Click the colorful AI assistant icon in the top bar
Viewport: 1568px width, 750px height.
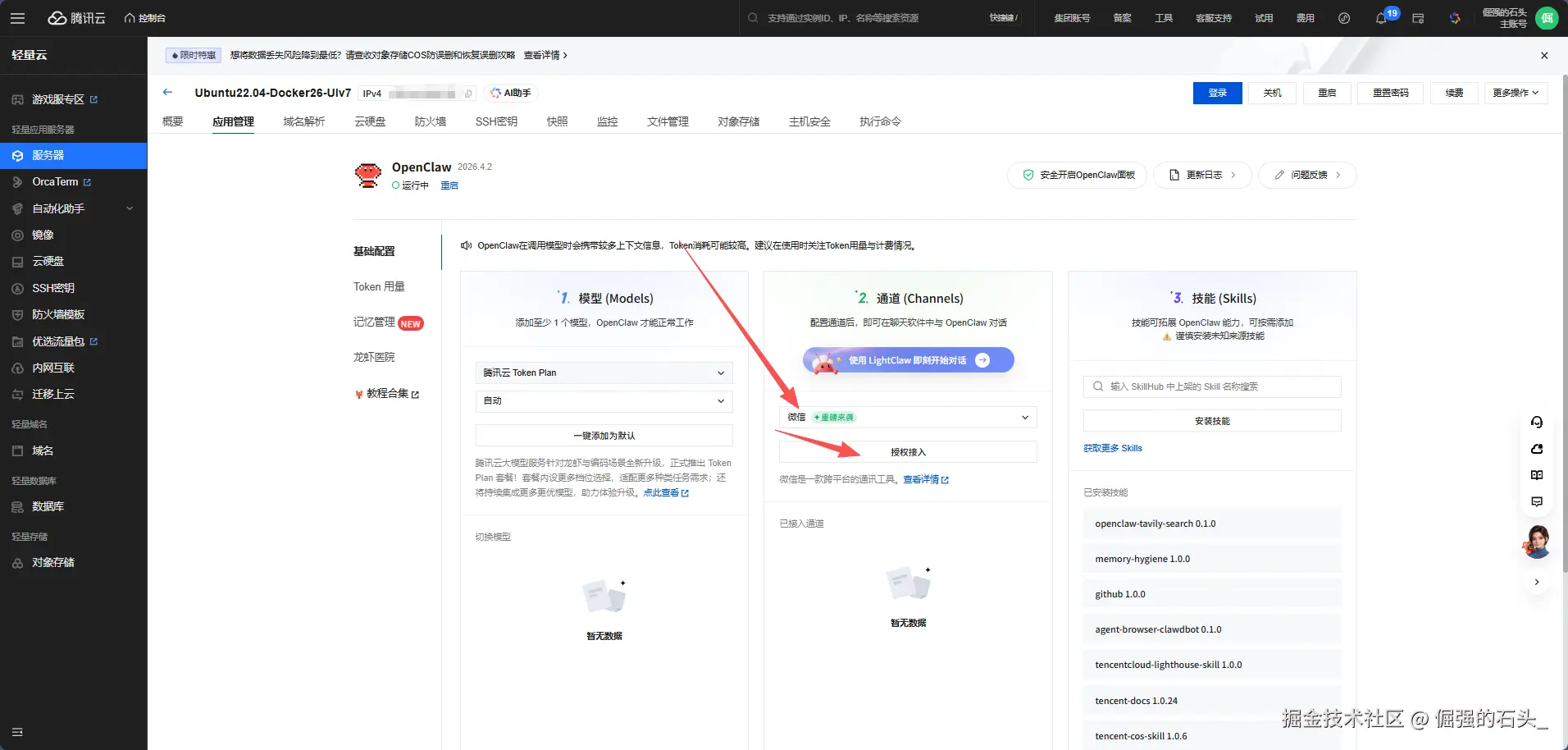[x=1455, y=18]
